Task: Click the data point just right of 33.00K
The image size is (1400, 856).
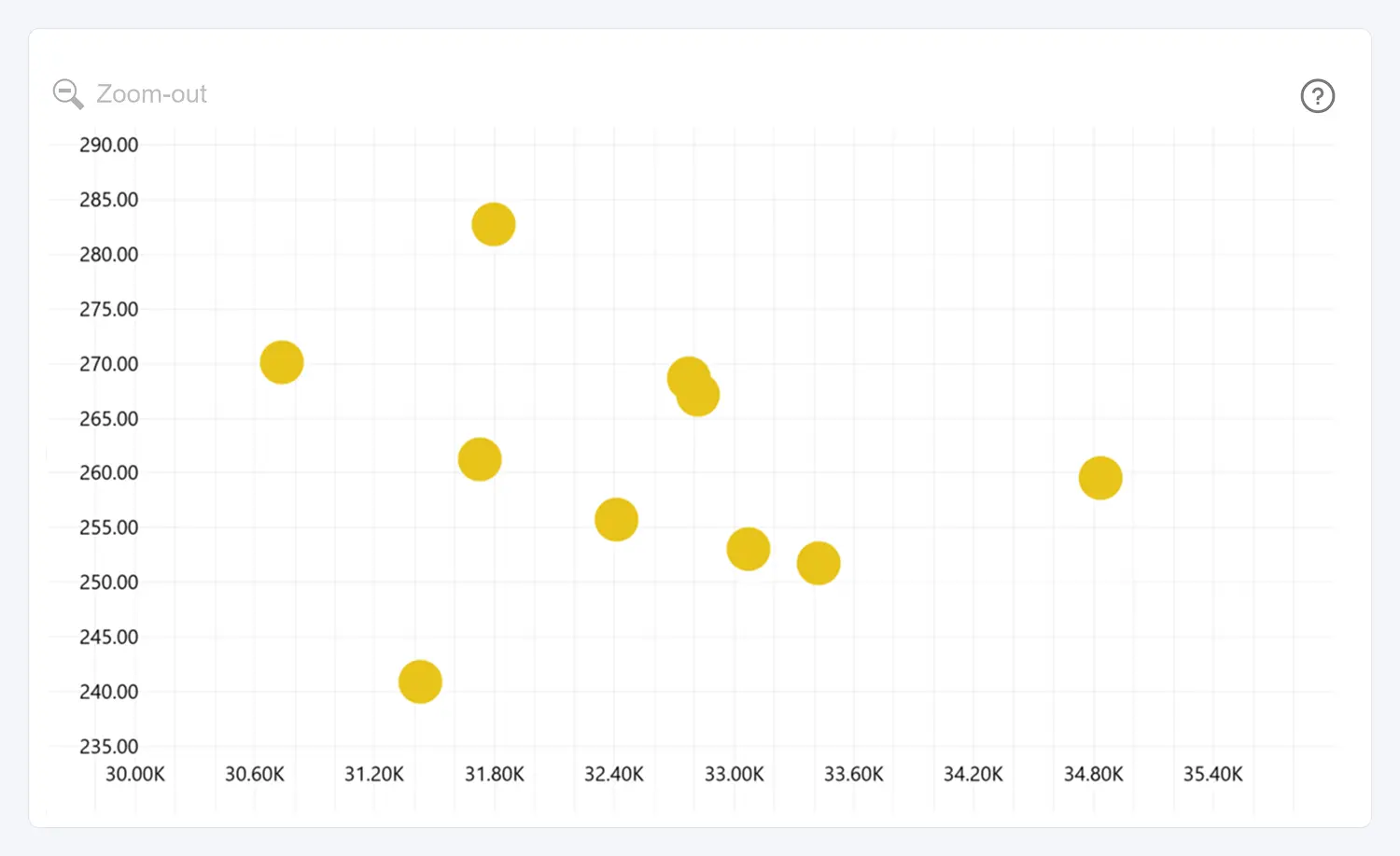Action: (x=748, y=549)
